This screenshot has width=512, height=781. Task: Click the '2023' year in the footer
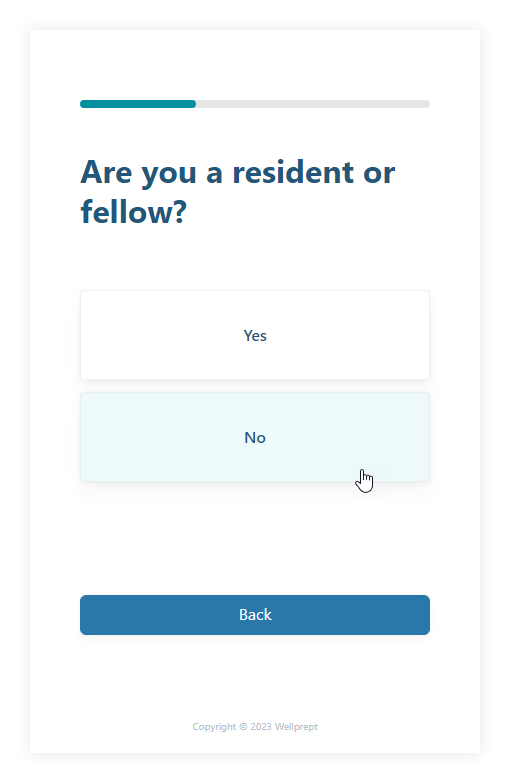pyautogui.click(x=261, y=727)
